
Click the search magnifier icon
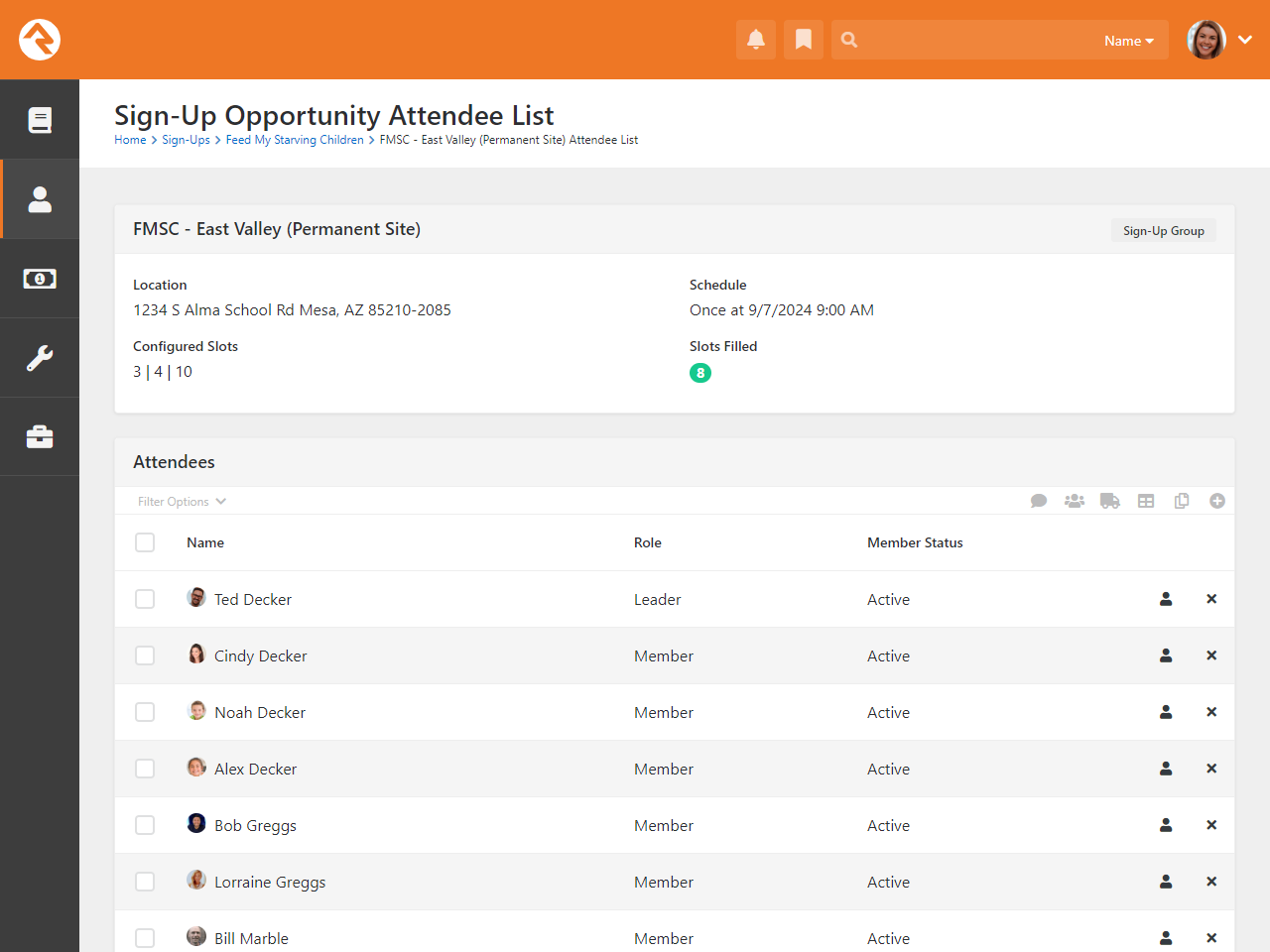point(849,40)
